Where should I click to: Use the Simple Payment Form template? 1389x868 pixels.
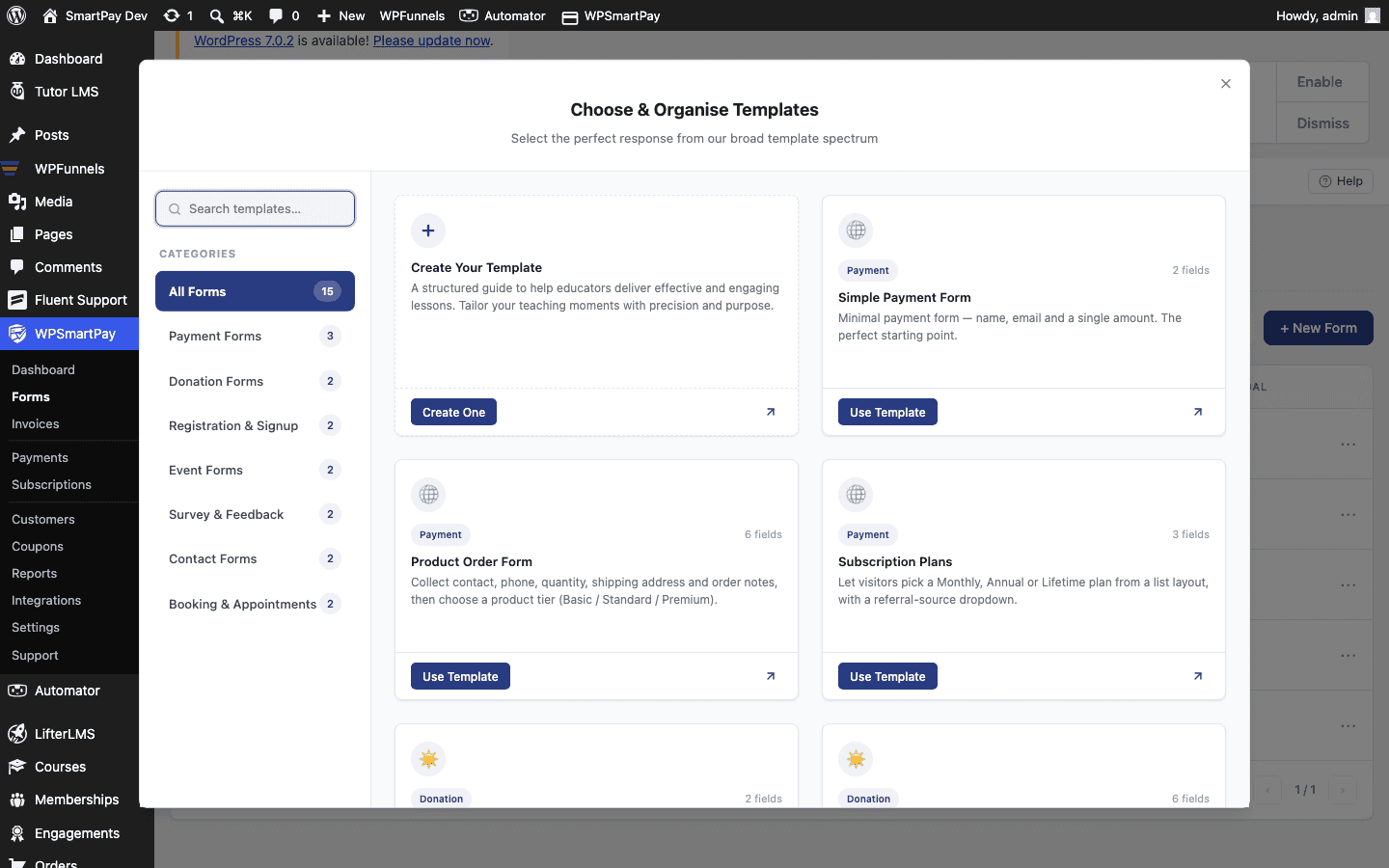click(887, 412)
